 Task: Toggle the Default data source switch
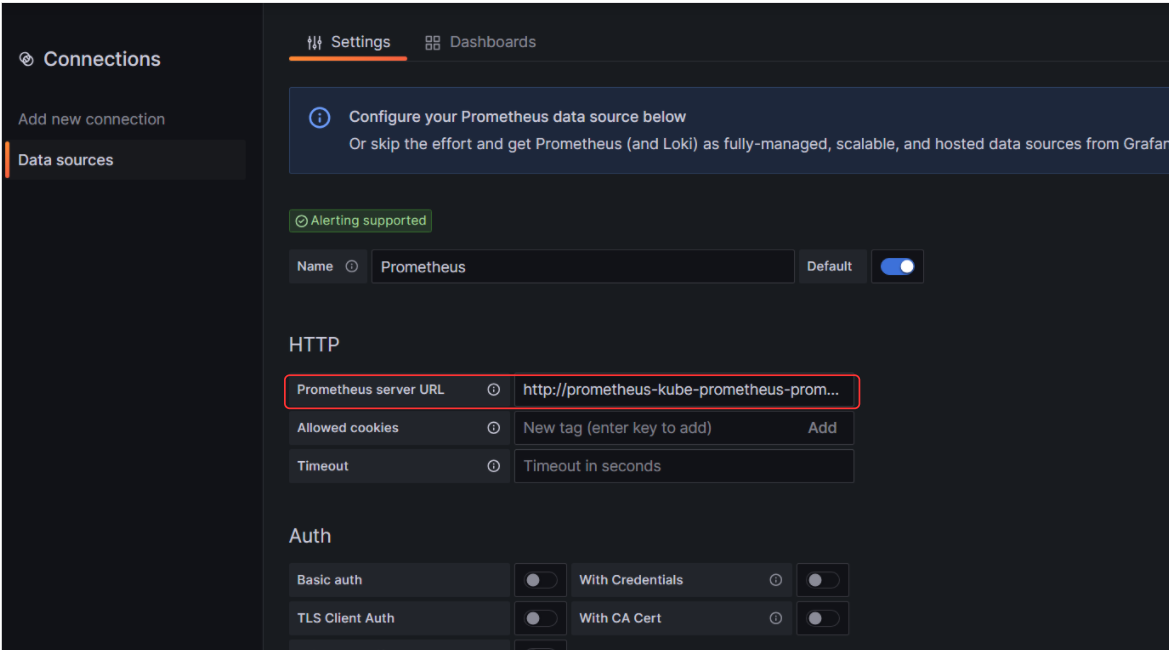[898, 266]
